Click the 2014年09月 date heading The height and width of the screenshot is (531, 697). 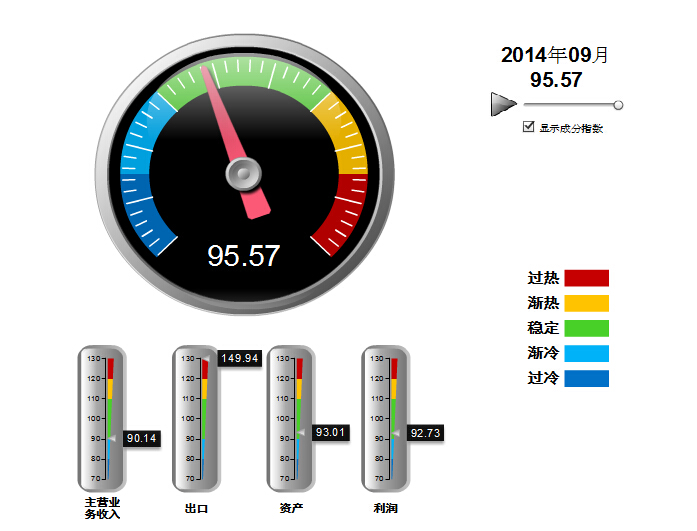coord(555,56)
